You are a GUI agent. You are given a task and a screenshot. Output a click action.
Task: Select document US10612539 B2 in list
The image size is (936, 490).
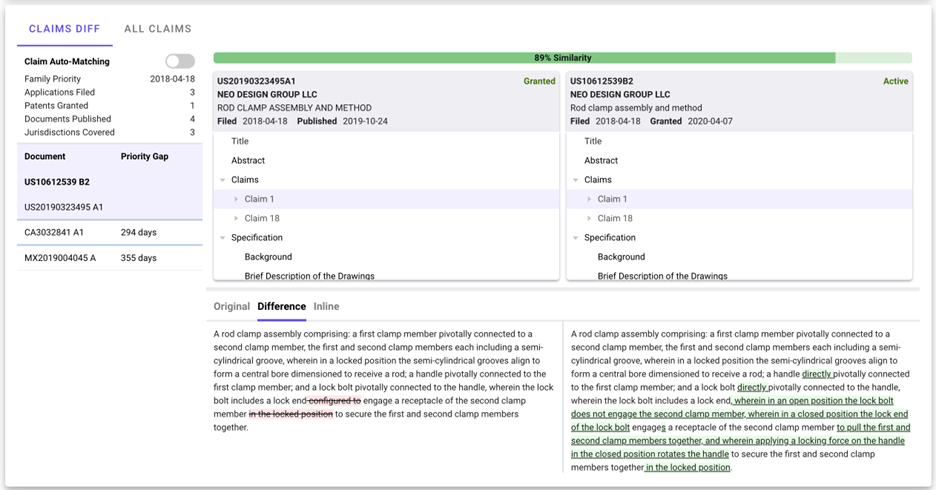coord(110,182)
